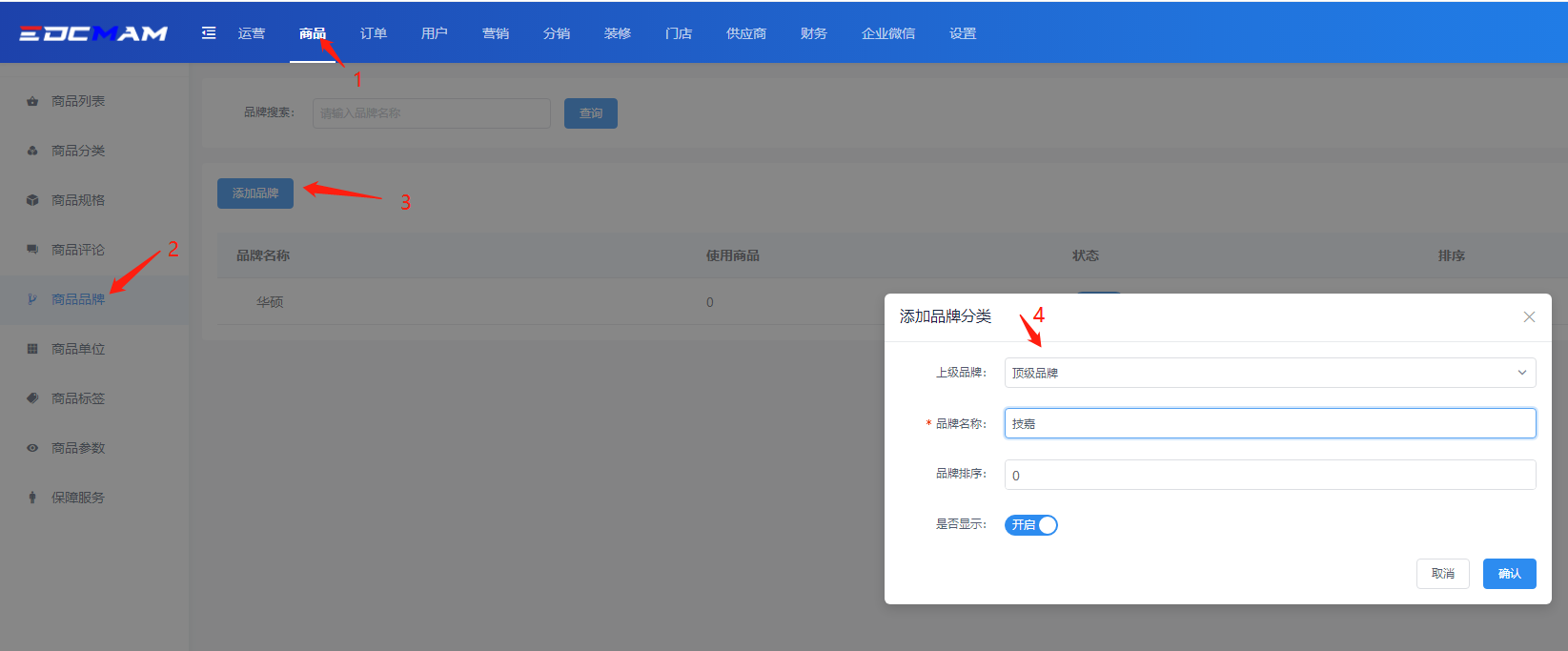
Task: Click the 取消 button
Action: 1442,574
